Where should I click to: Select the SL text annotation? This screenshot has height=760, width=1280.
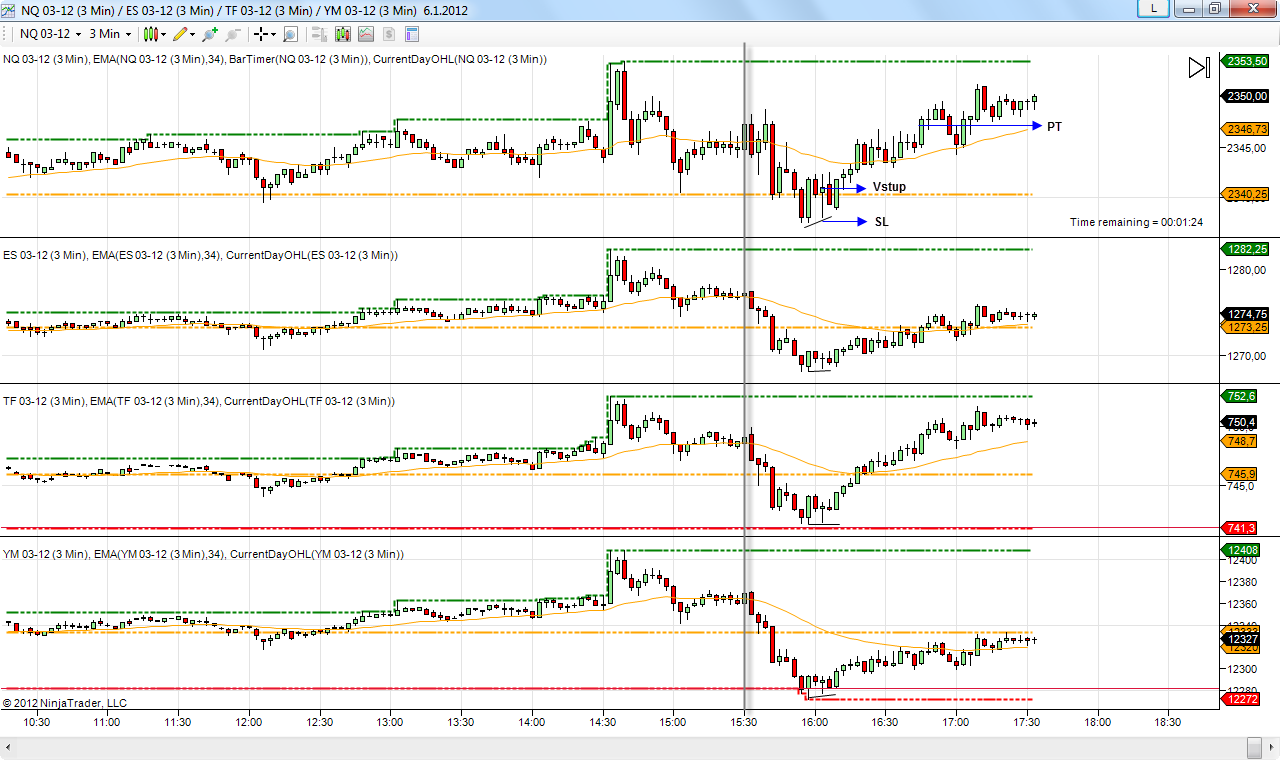tap(881, 222)
